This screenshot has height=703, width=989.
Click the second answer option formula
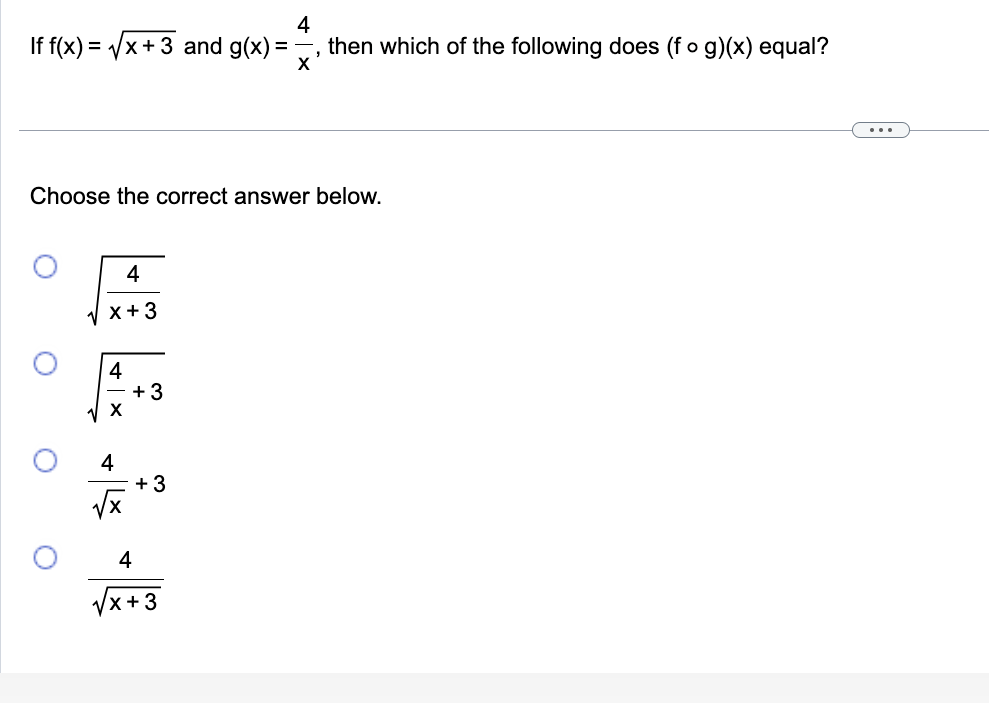(127, 385)
